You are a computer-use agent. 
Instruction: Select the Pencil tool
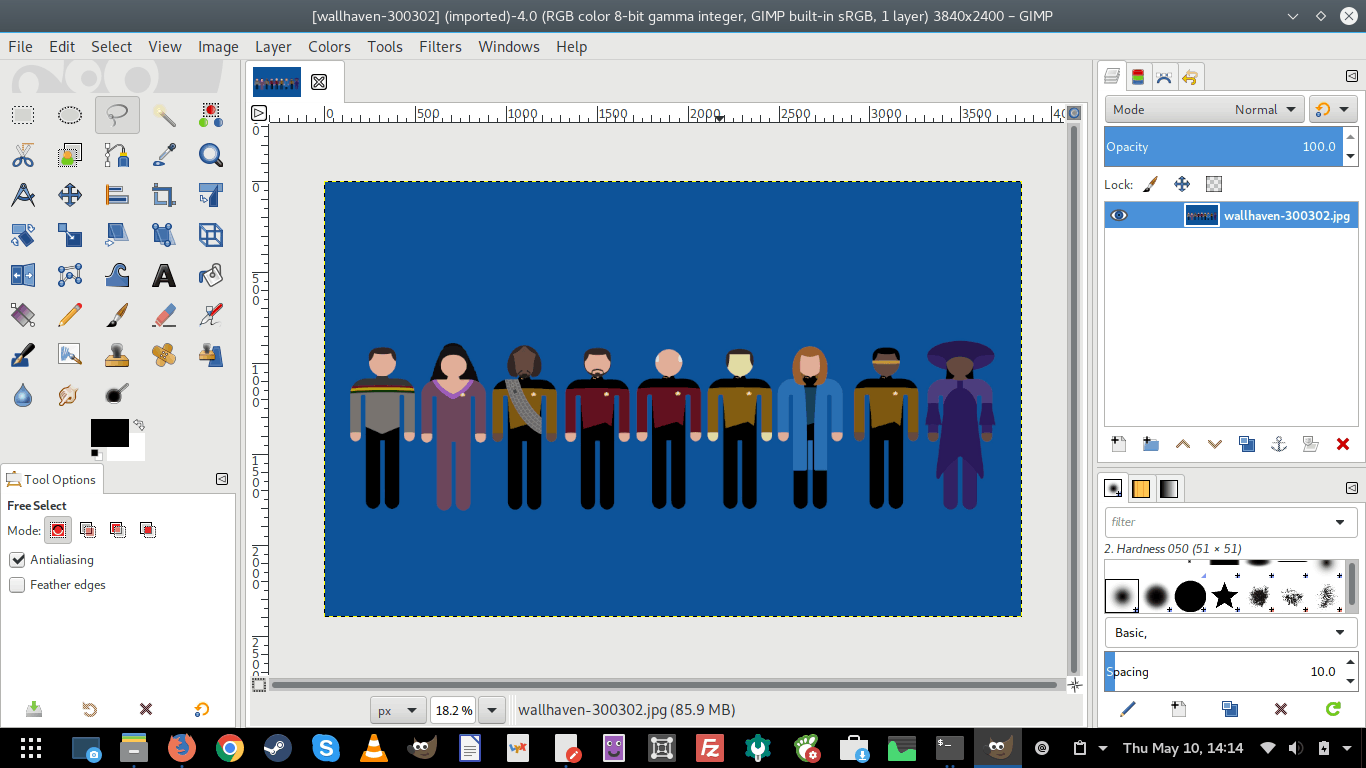coord(70,315)
